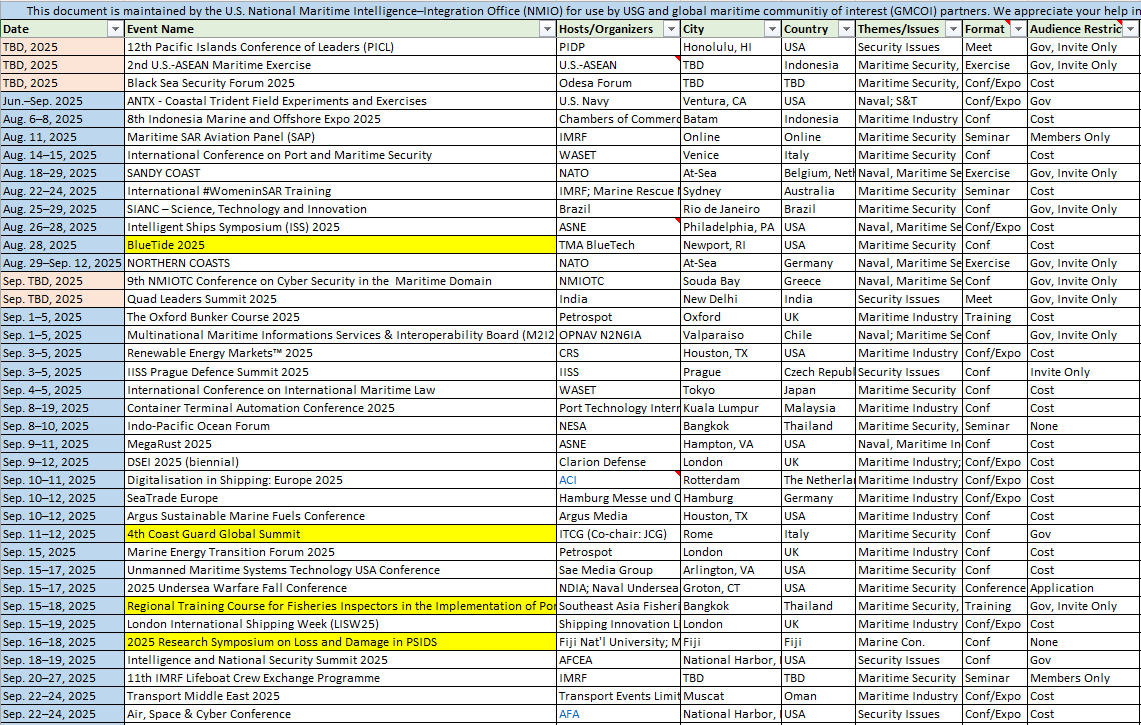
Task: Select the Intelligent Ships Symposium (ISS) 2025 cell
Action: (x=341, y=227)
